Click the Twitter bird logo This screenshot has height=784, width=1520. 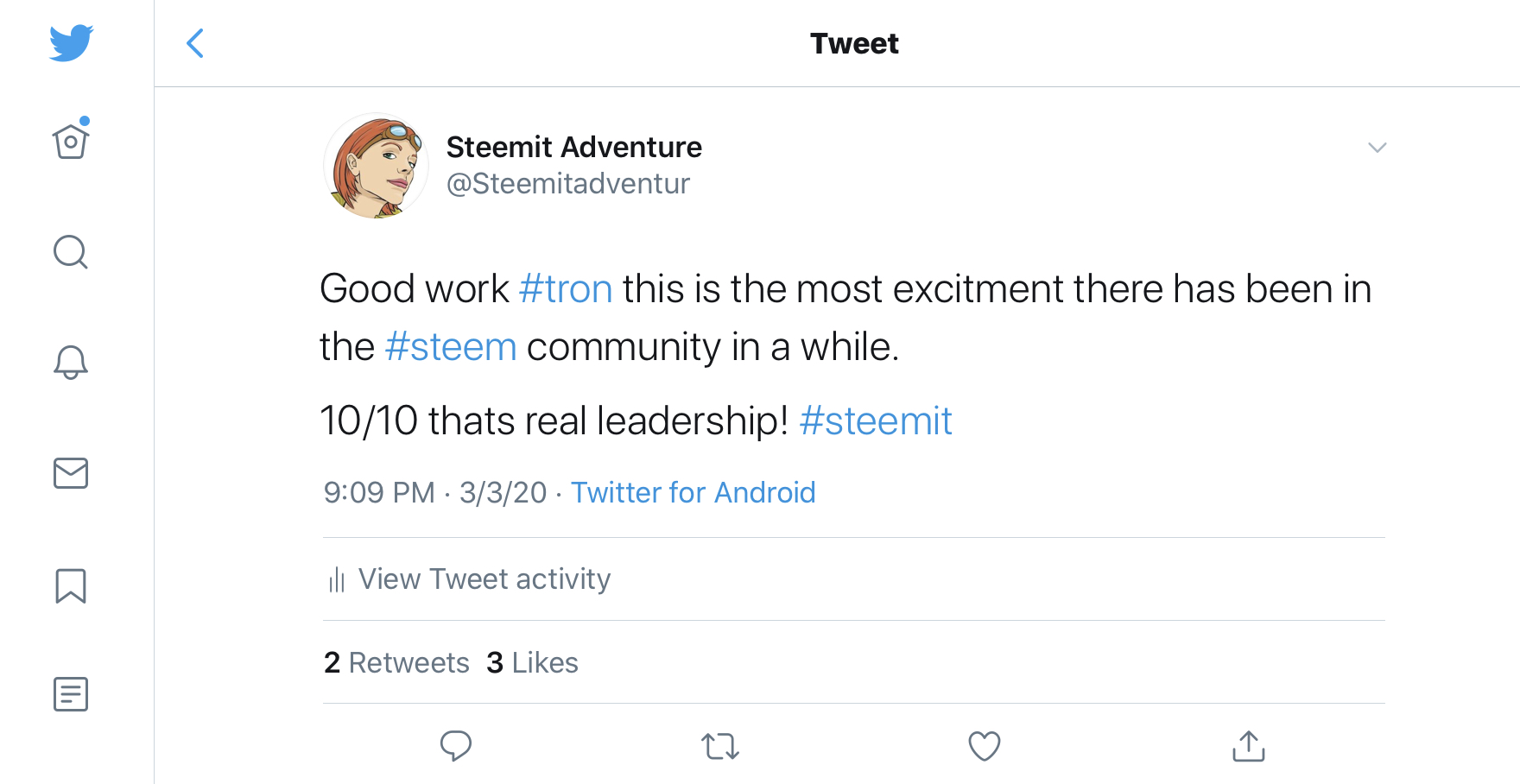point(72,43)
